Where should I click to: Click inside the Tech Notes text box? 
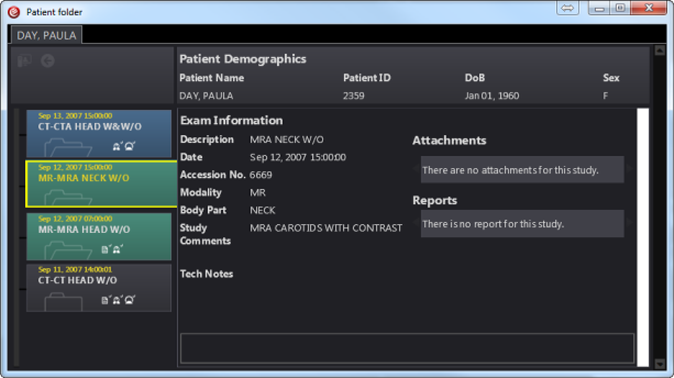pos(407,348)
